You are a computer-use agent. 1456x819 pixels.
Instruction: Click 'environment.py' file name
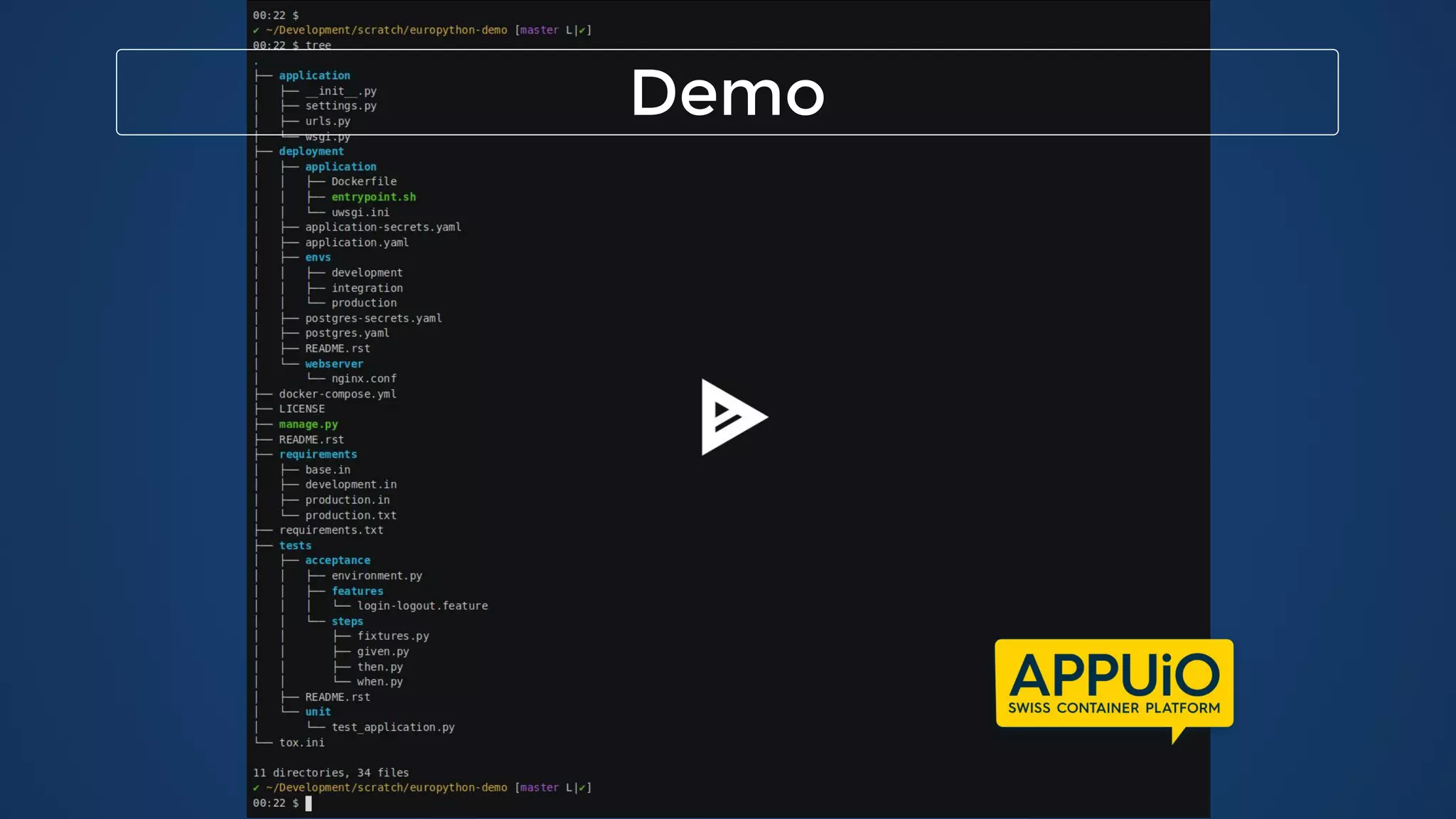(x=377, y=576)
